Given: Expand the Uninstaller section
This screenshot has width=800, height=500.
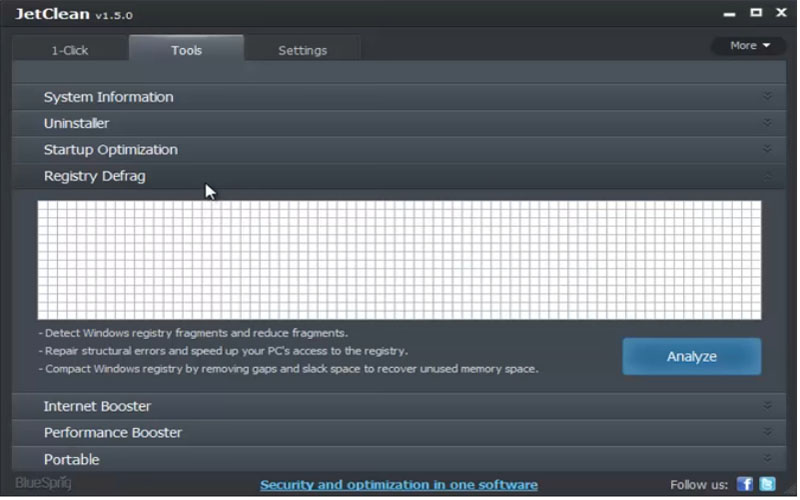Looking at the screenshot, I should [x=399, y=123].
